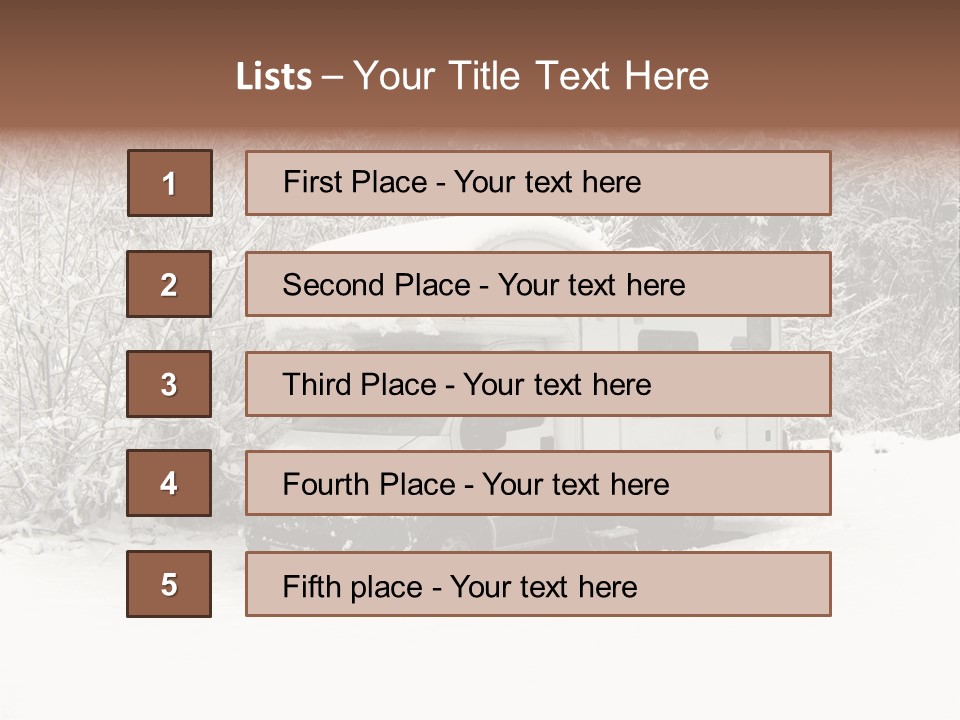
Task: Click the brown box numbered 3
Action: [x=169, y=384]
